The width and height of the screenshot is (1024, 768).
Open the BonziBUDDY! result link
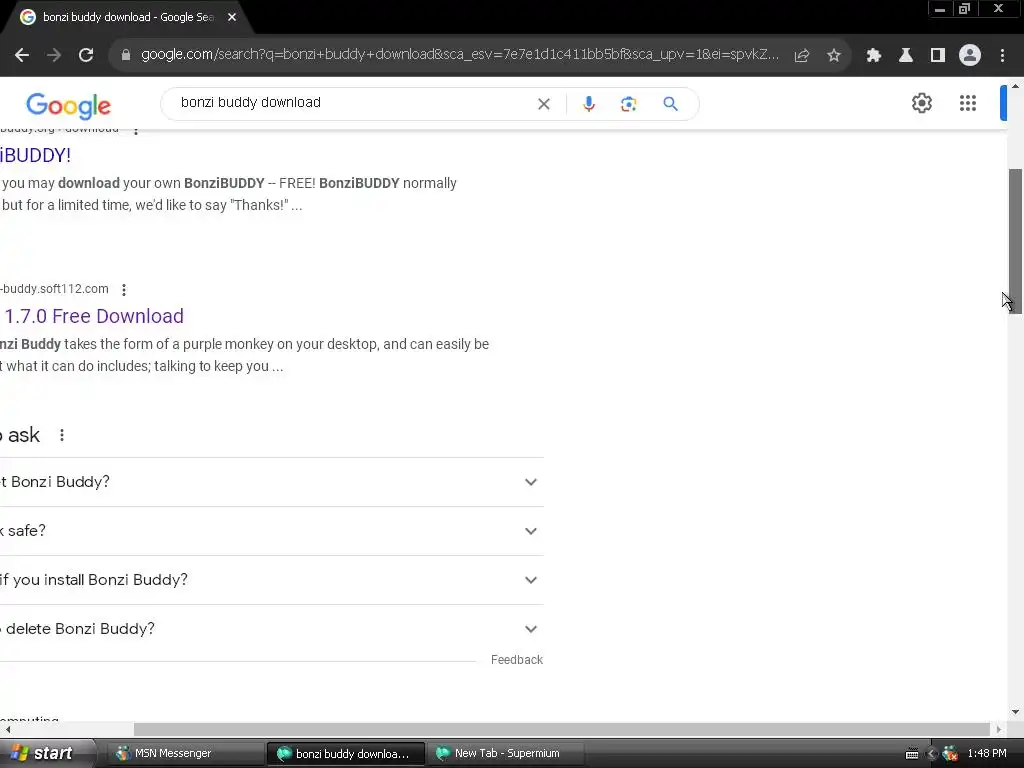(x=35, y=155)
